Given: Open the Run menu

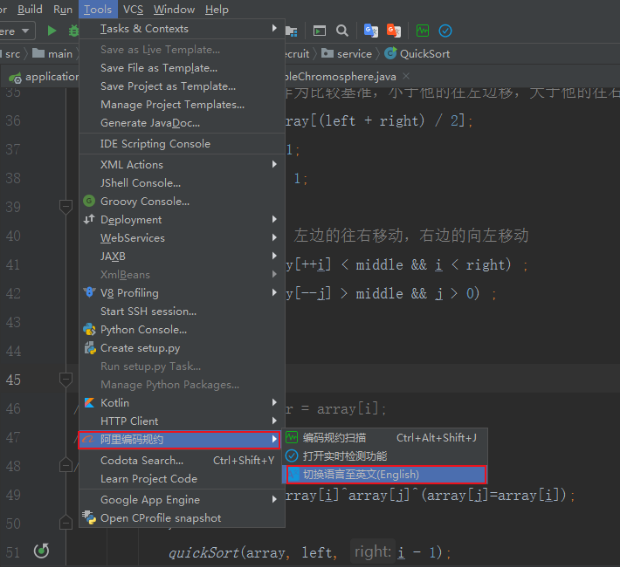Looking at the screenshot, I should coord(63,9).
